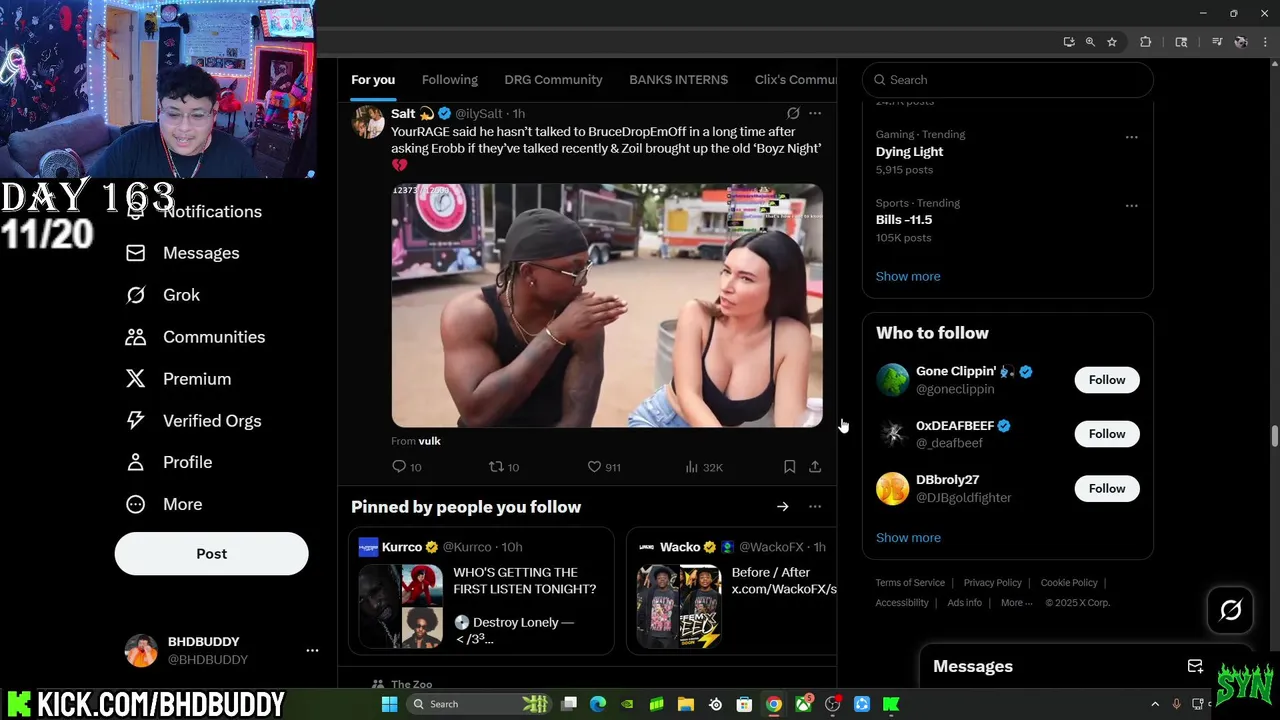This screenshot has height=720, width=1280.
Task: Follow Gone Clippin'
Action: click(1107, 380)
